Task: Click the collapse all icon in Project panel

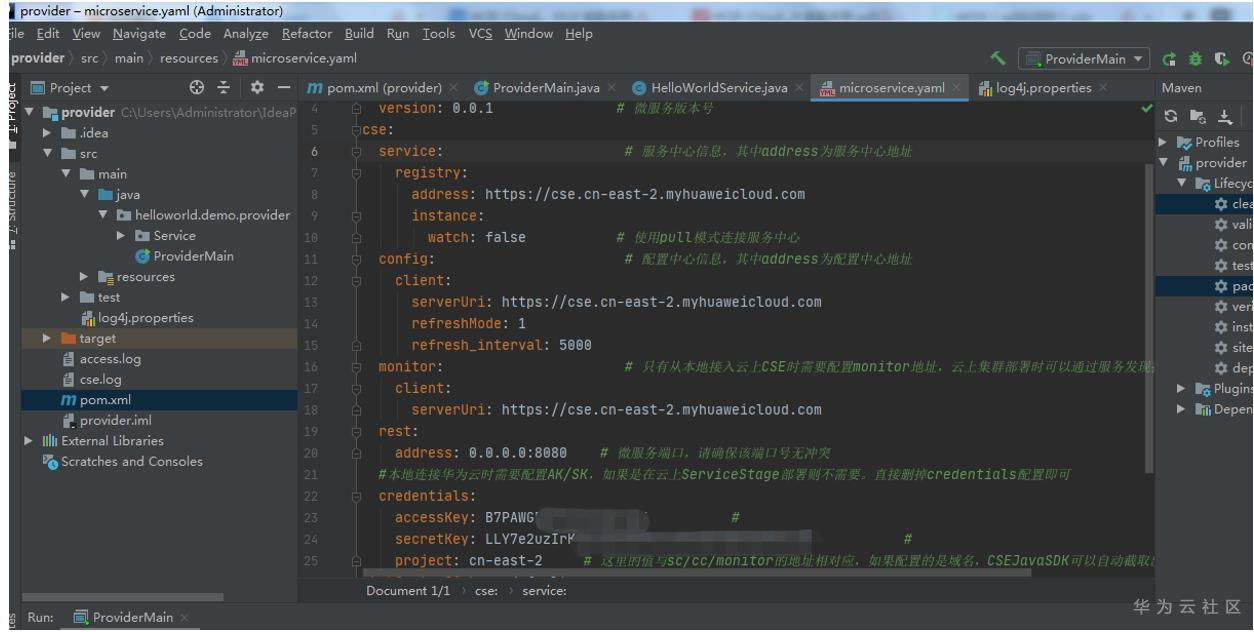Action: pyautogui.click(x=224, y=88)
